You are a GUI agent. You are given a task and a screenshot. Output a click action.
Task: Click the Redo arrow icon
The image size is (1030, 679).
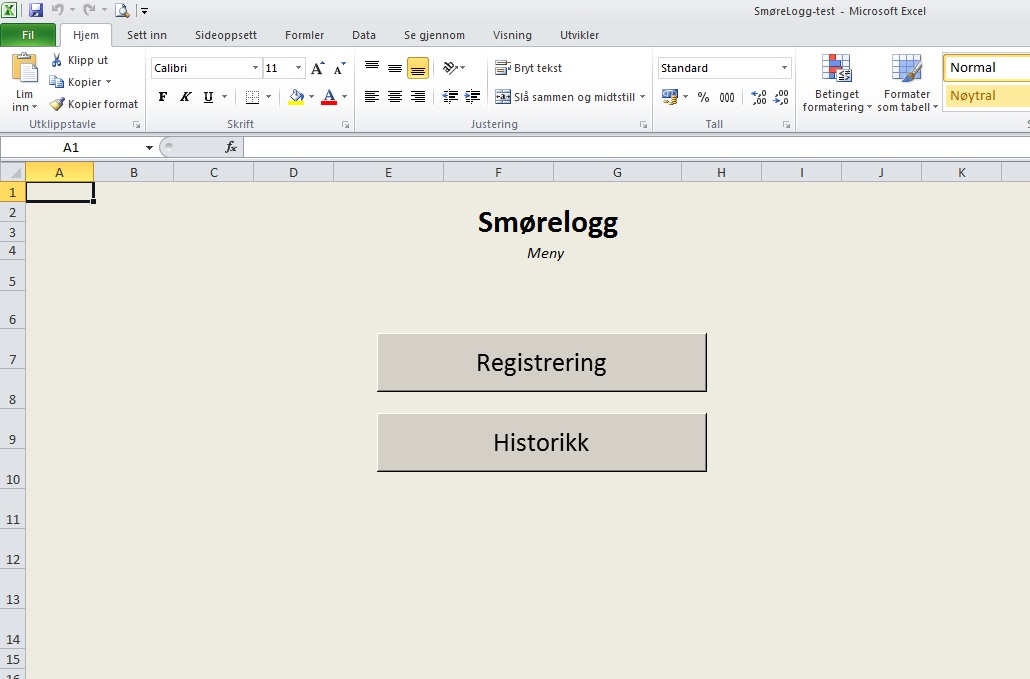[x=89, y=10]
